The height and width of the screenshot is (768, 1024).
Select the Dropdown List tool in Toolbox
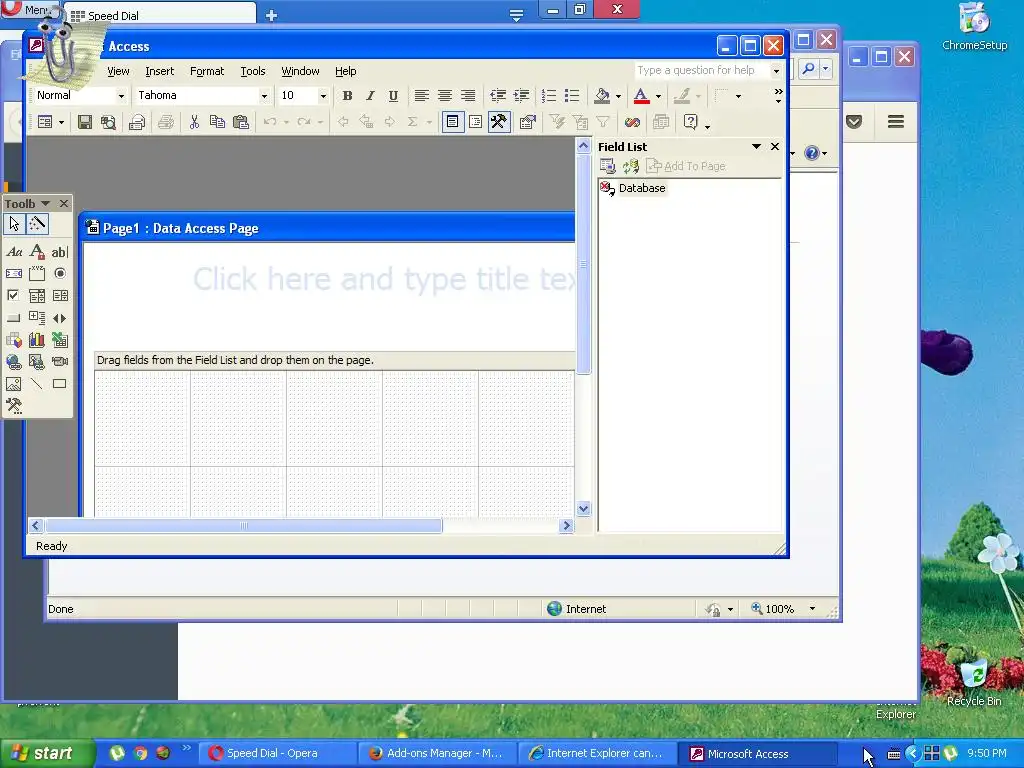[x=37, y=295]
